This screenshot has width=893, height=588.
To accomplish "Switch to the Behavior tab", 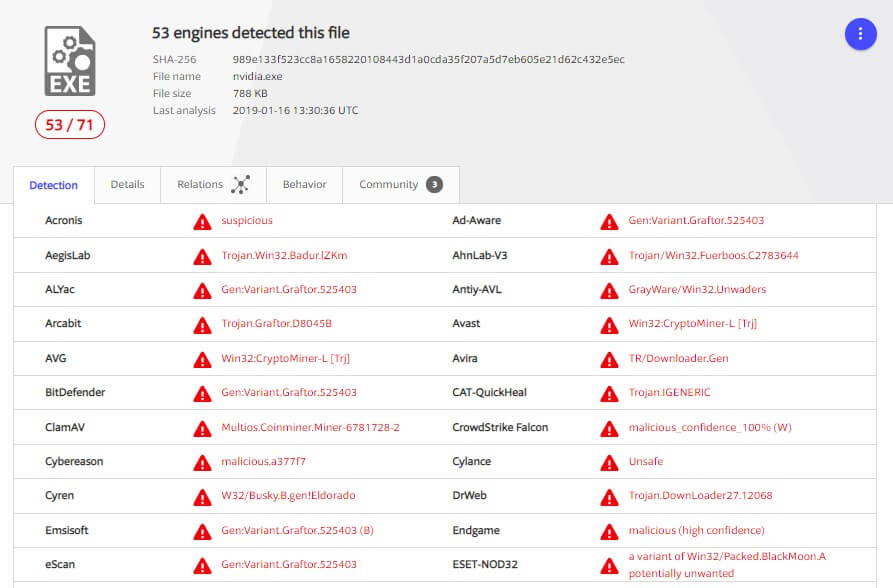I will (304, 185).
